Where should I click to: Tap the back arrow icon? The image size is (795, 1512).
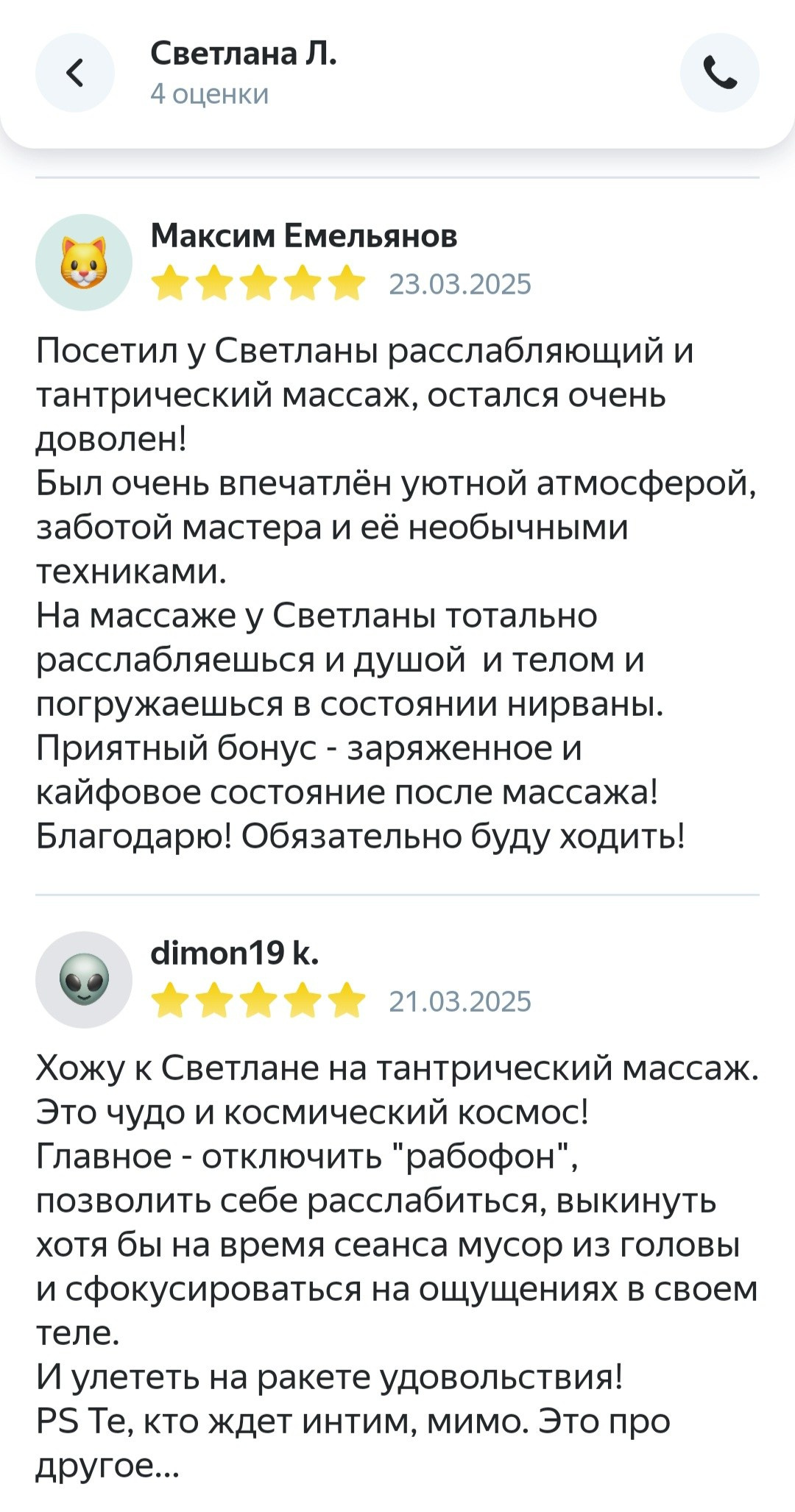pos(76,71)
